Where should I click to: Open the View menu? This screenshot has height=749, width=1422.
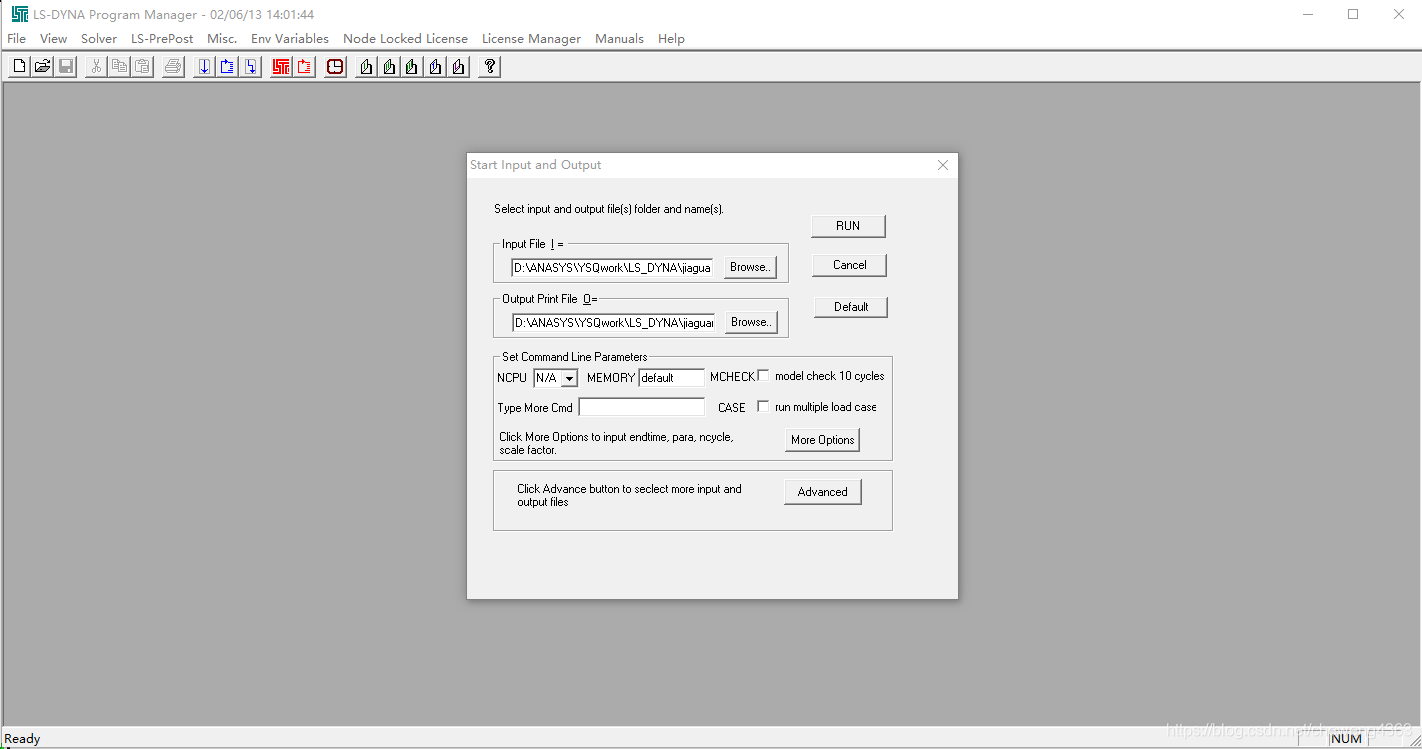coord(53,38)
